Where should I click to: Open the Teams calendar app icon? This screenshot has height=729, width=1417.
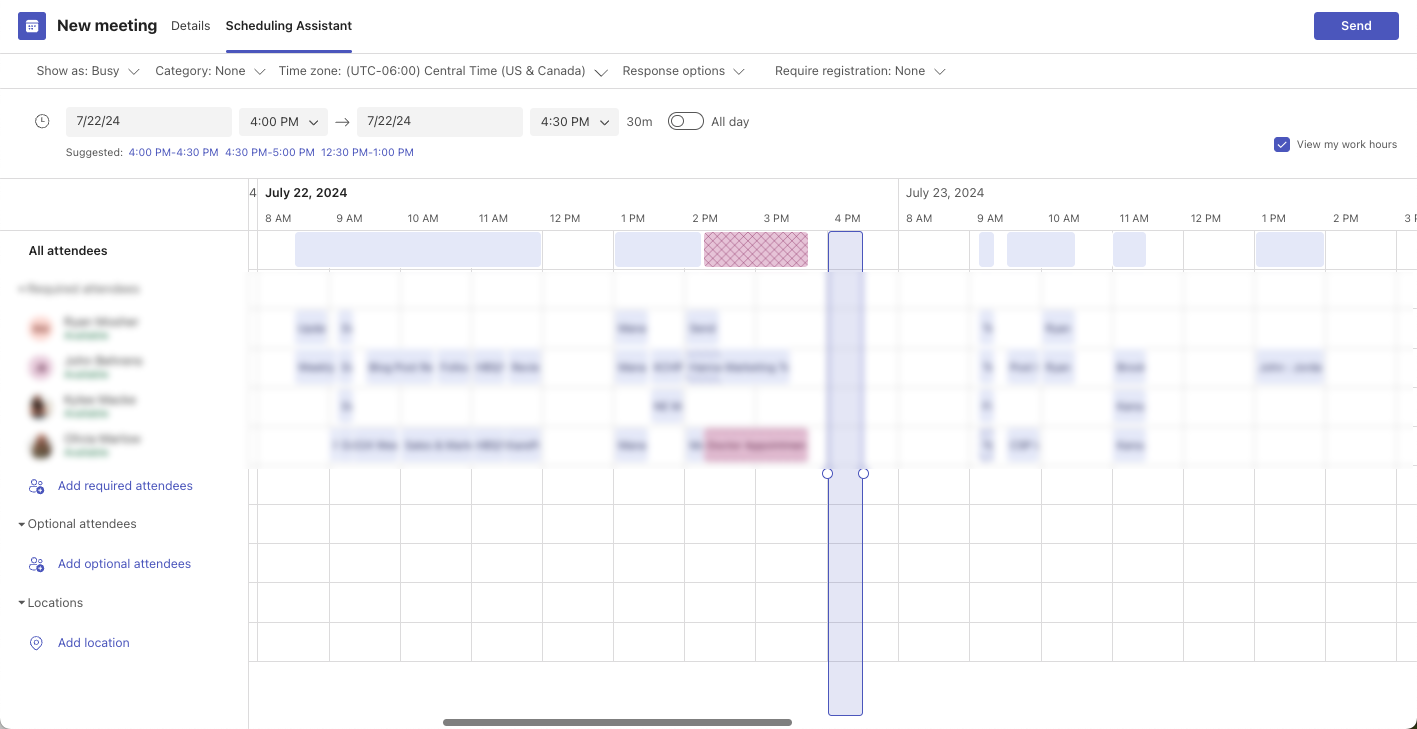tap(32, 26)
